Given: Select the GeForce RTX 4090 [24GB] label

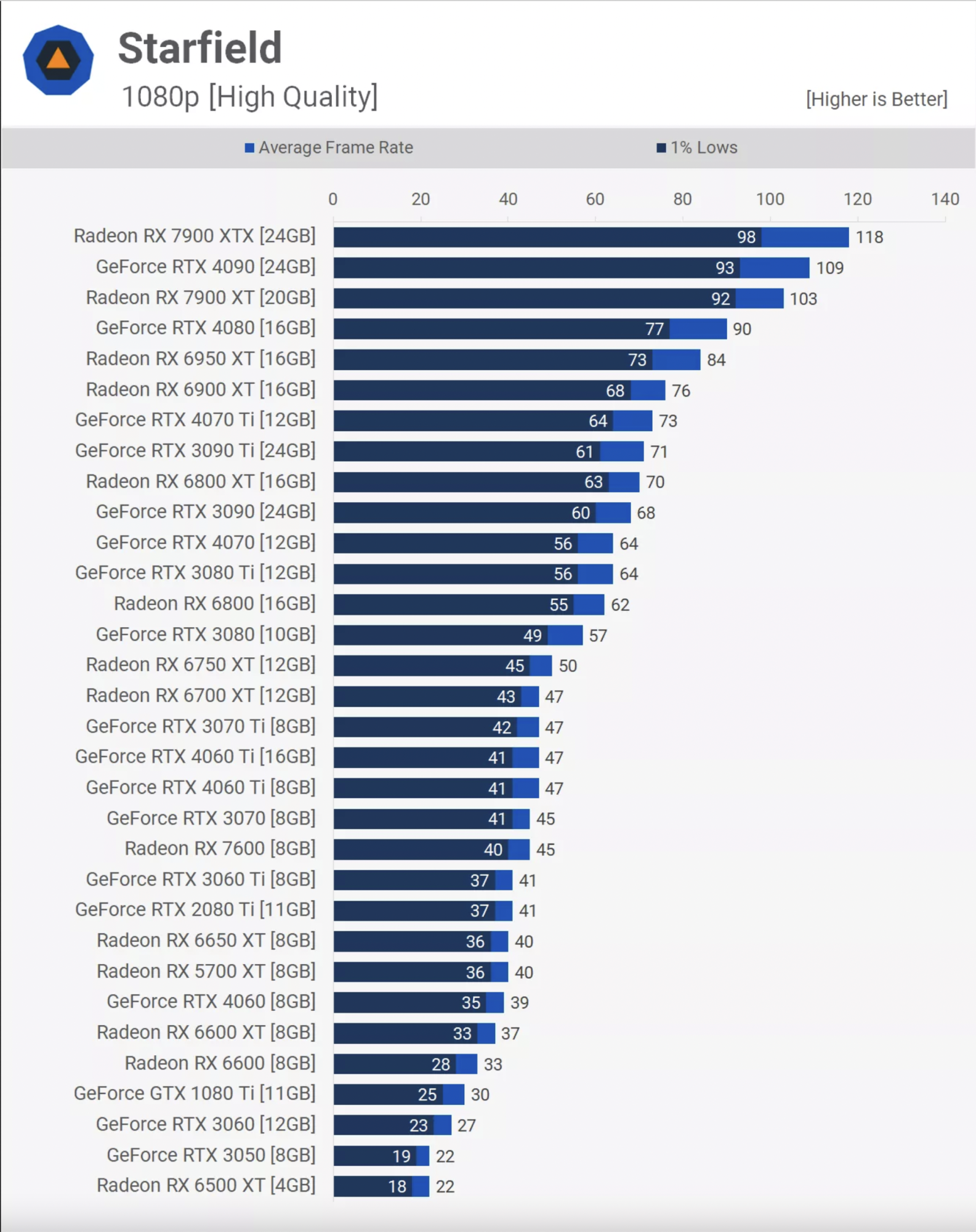Looking at the screenshot, I should click(x=206, y=267).
